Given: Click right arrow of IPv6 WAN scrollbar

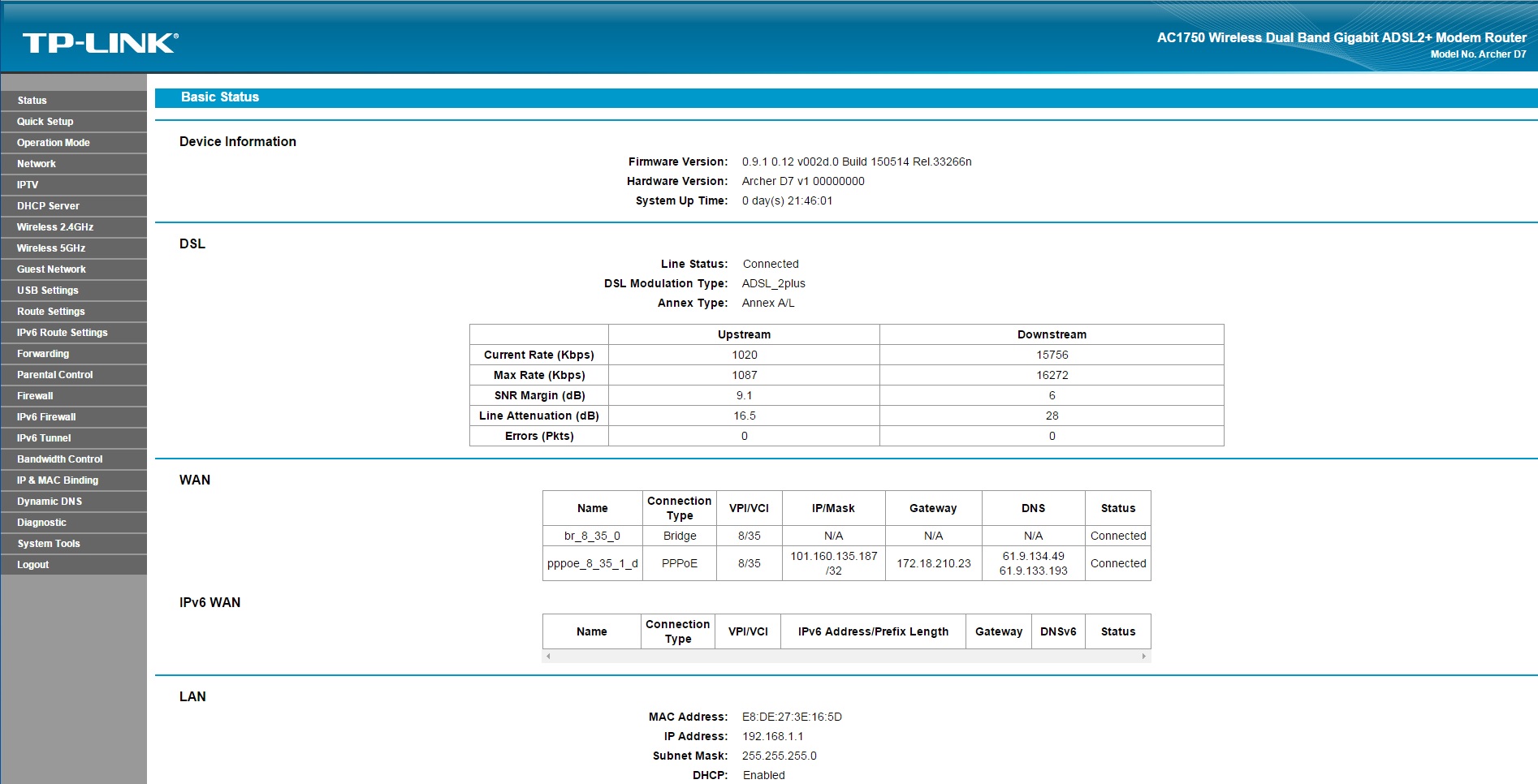Looking at the screenshot, I should coord(1144,656).
